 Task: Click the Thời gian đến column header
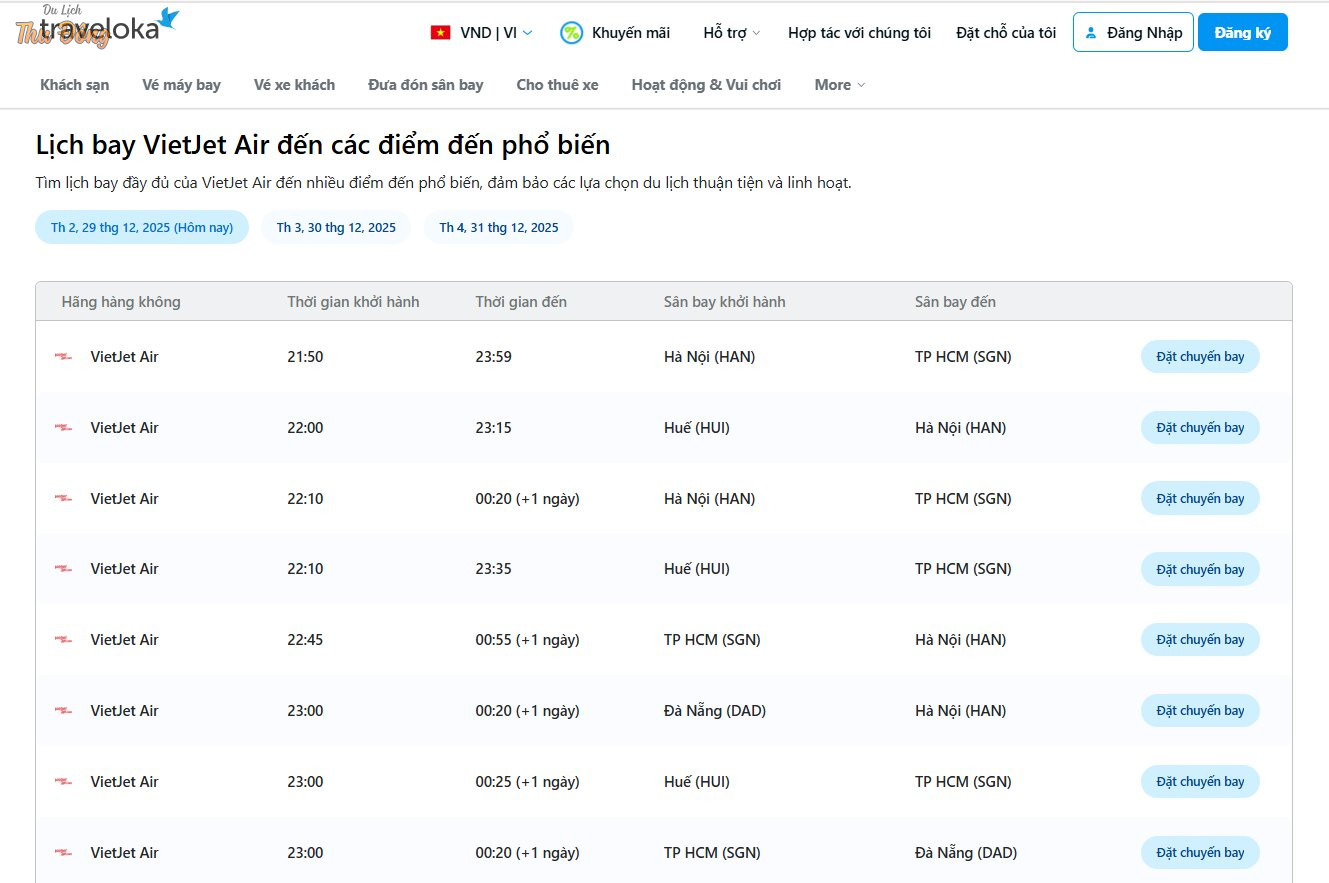tap(521, 302)
